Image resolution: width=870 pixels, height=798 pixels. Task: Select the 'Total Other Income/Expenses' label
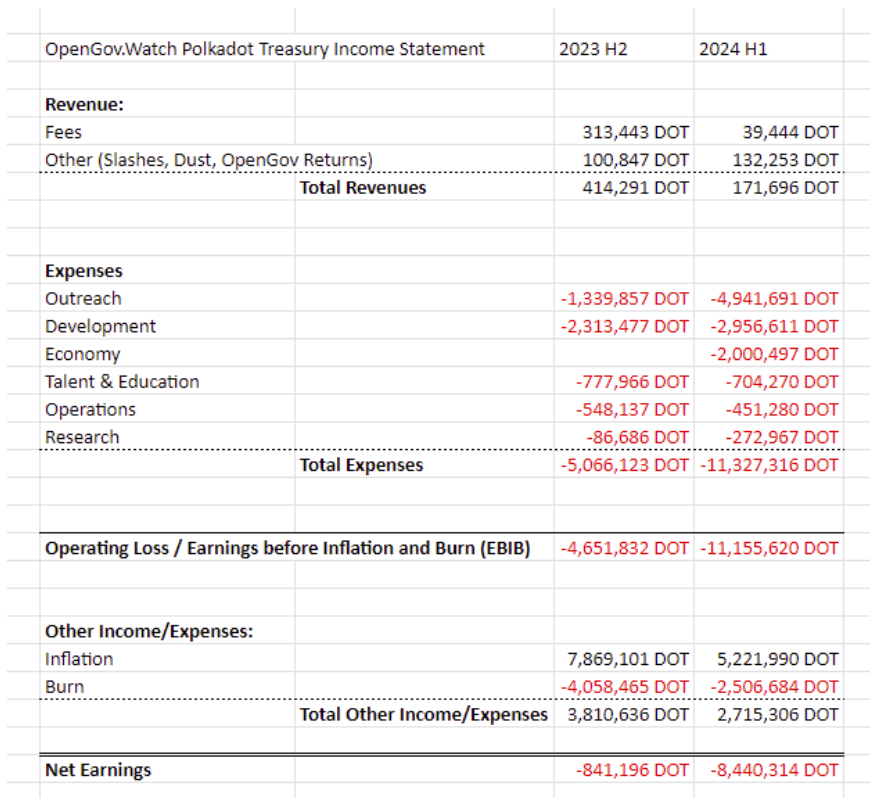tap(424, 715)
